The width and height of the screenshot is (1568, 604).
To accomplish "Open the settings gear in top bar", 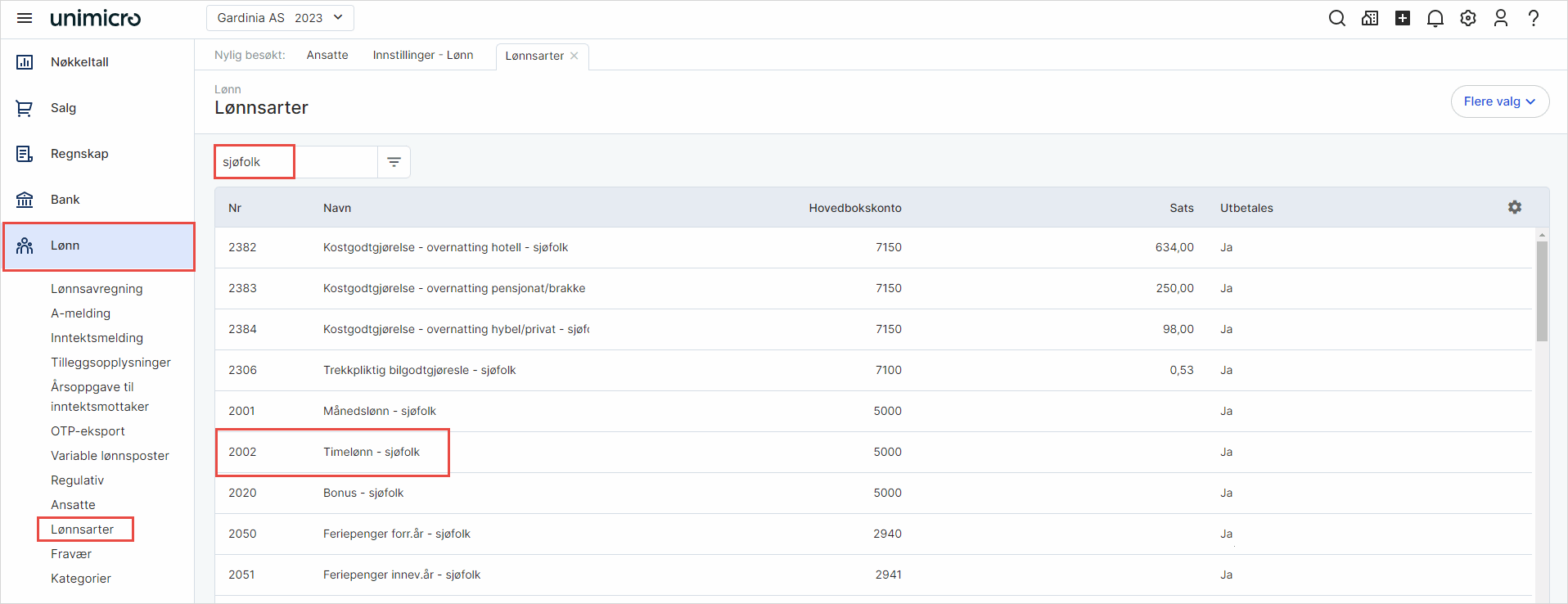I will (1467, 18).
